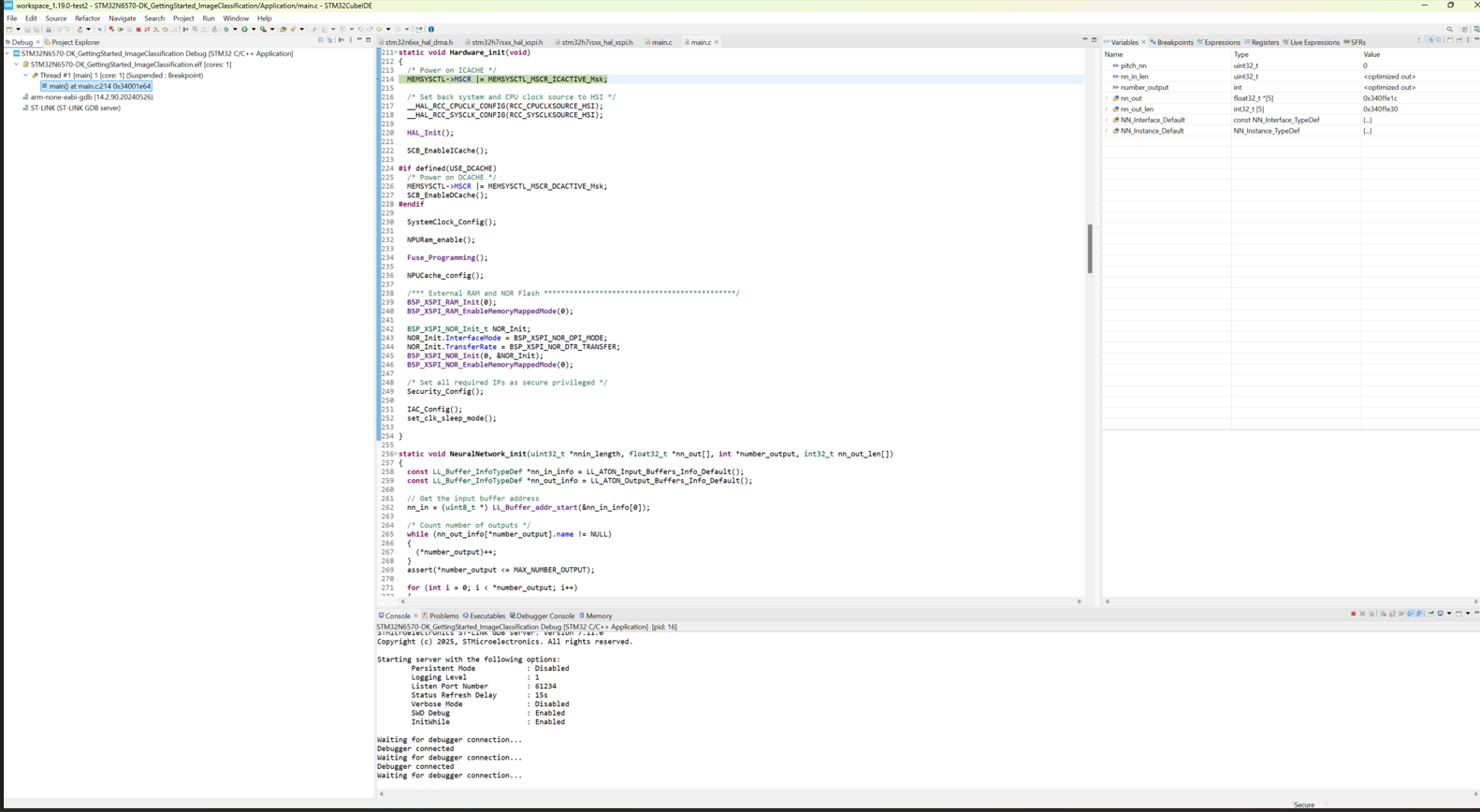The image size is (1480, 812).
Task: Open the Refactor menu
Action: pos(87,18)
